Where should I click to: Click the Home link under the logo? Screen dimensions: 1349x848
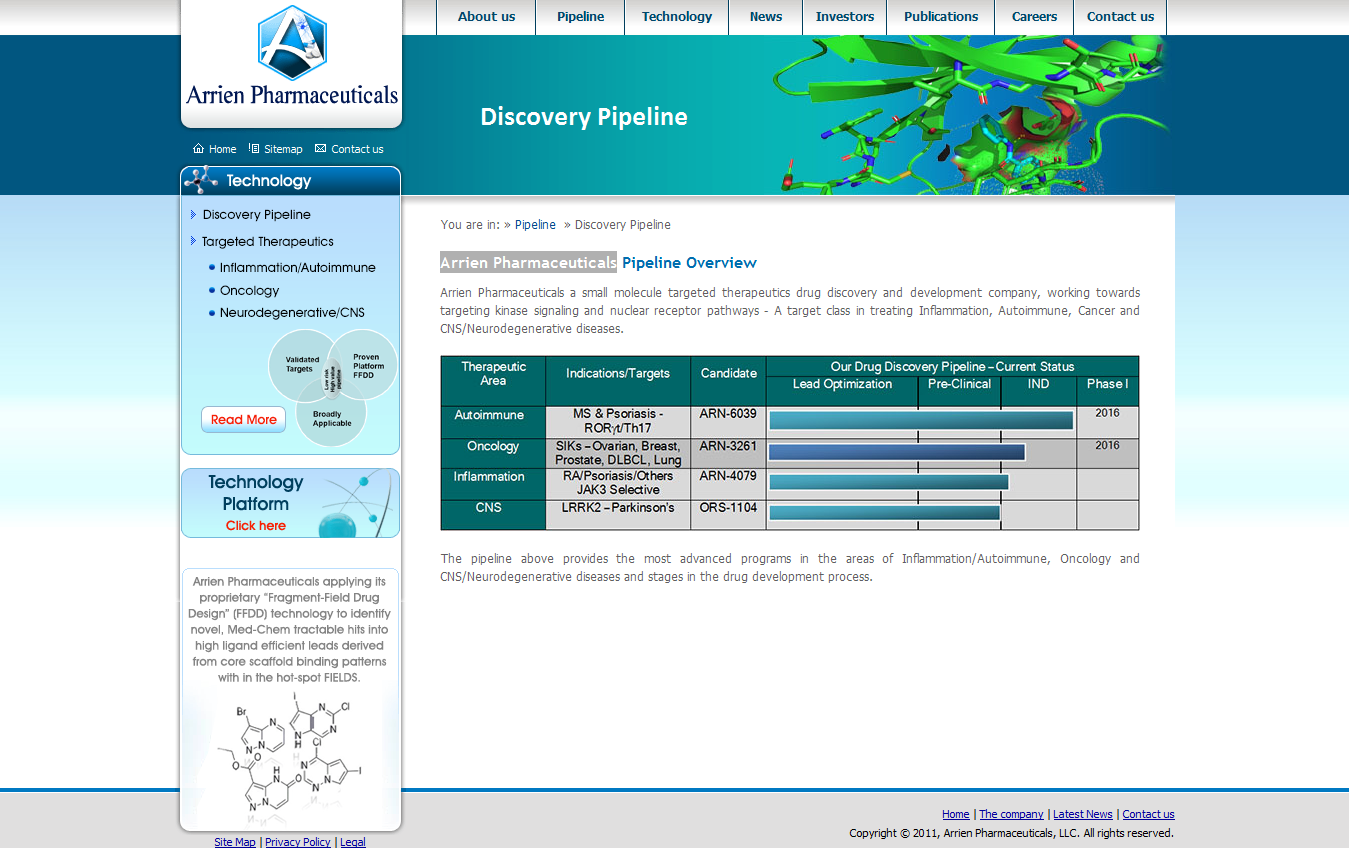click(x=223, y=149)
